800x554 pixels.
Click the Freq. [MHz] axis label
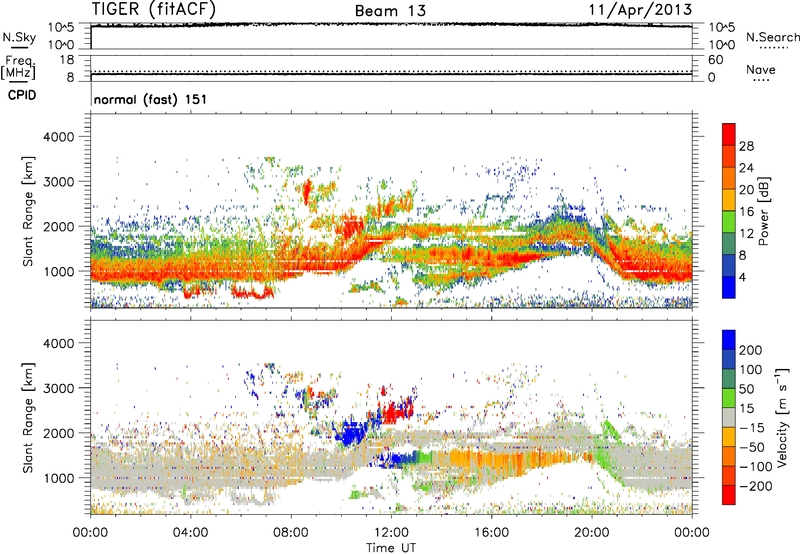tap(18, 67)
